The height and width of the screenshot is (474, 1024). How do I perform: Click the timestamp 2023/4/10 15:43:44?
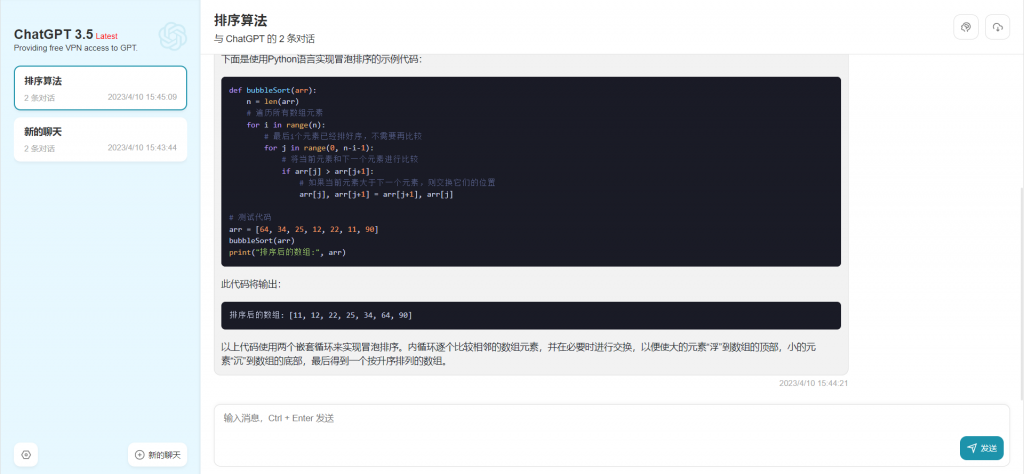142,148
